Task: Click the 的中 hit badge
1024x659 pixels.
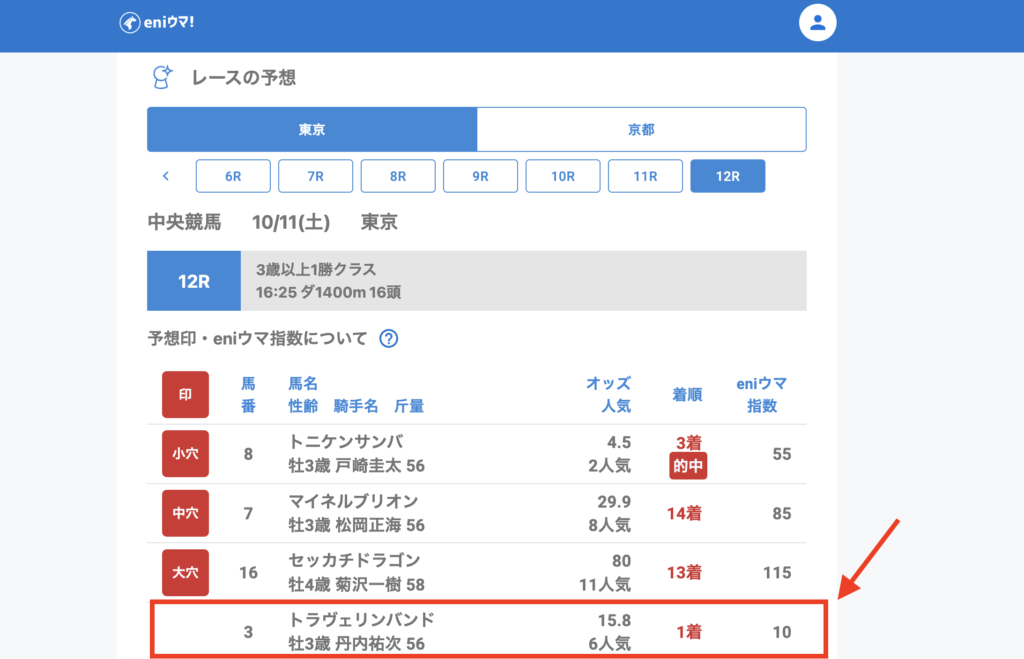Action: 686,465
